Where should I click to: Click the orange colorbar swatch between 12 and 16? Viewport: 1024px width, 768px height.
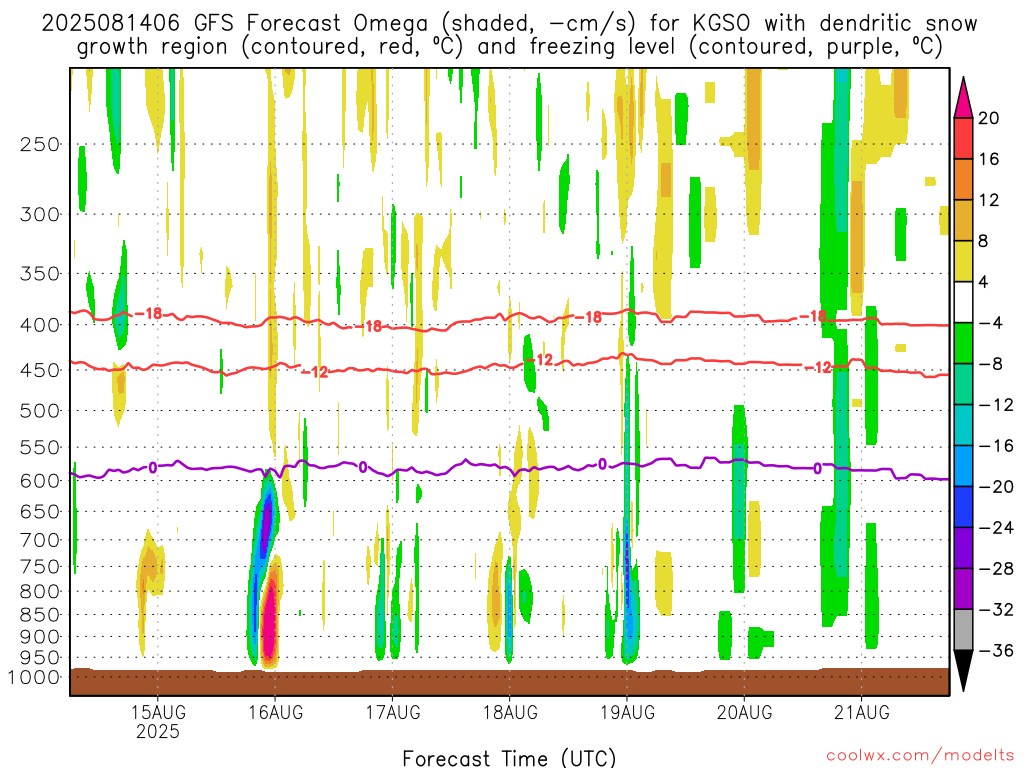tap(963, 180)
